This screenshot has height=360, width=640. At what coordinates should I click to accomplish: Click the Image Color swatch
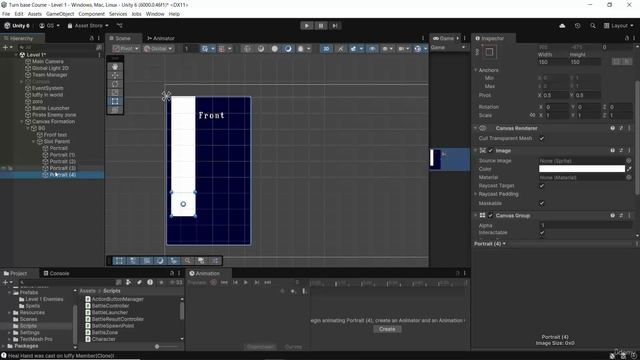582,169
